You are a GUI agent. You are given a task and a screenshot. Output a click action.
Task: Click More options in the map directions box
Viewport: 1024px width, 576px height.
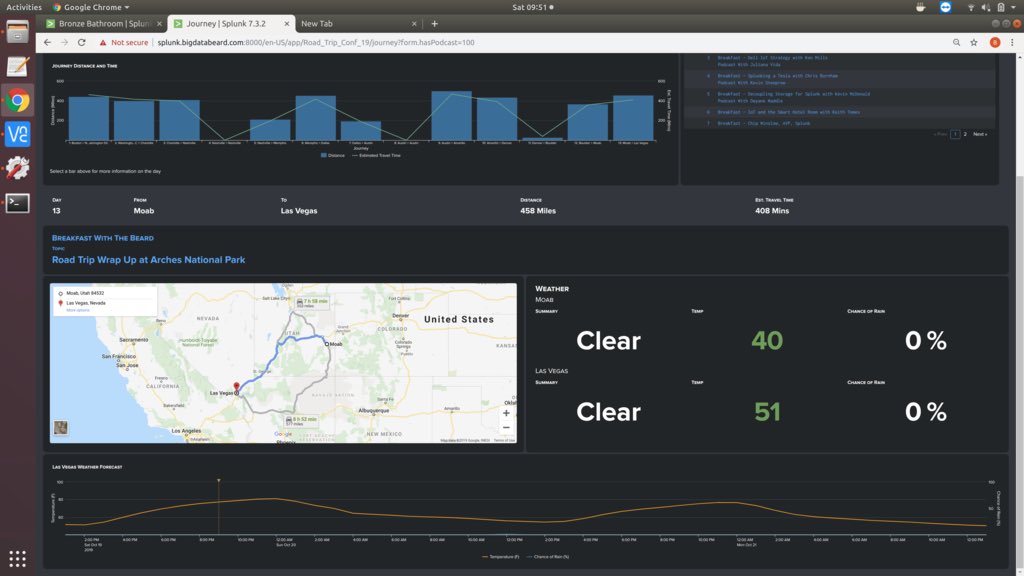pos(78,310)
